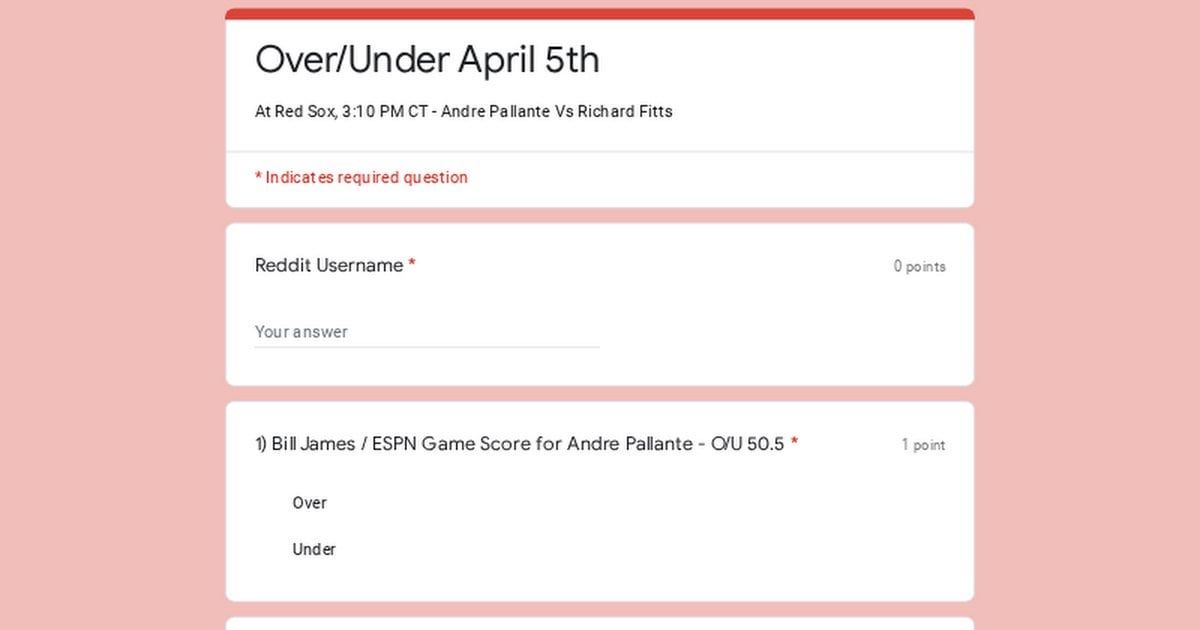Click the red accent bar atop the form
This screenshot has height=630, width=1200.
[x=599, y=14]
